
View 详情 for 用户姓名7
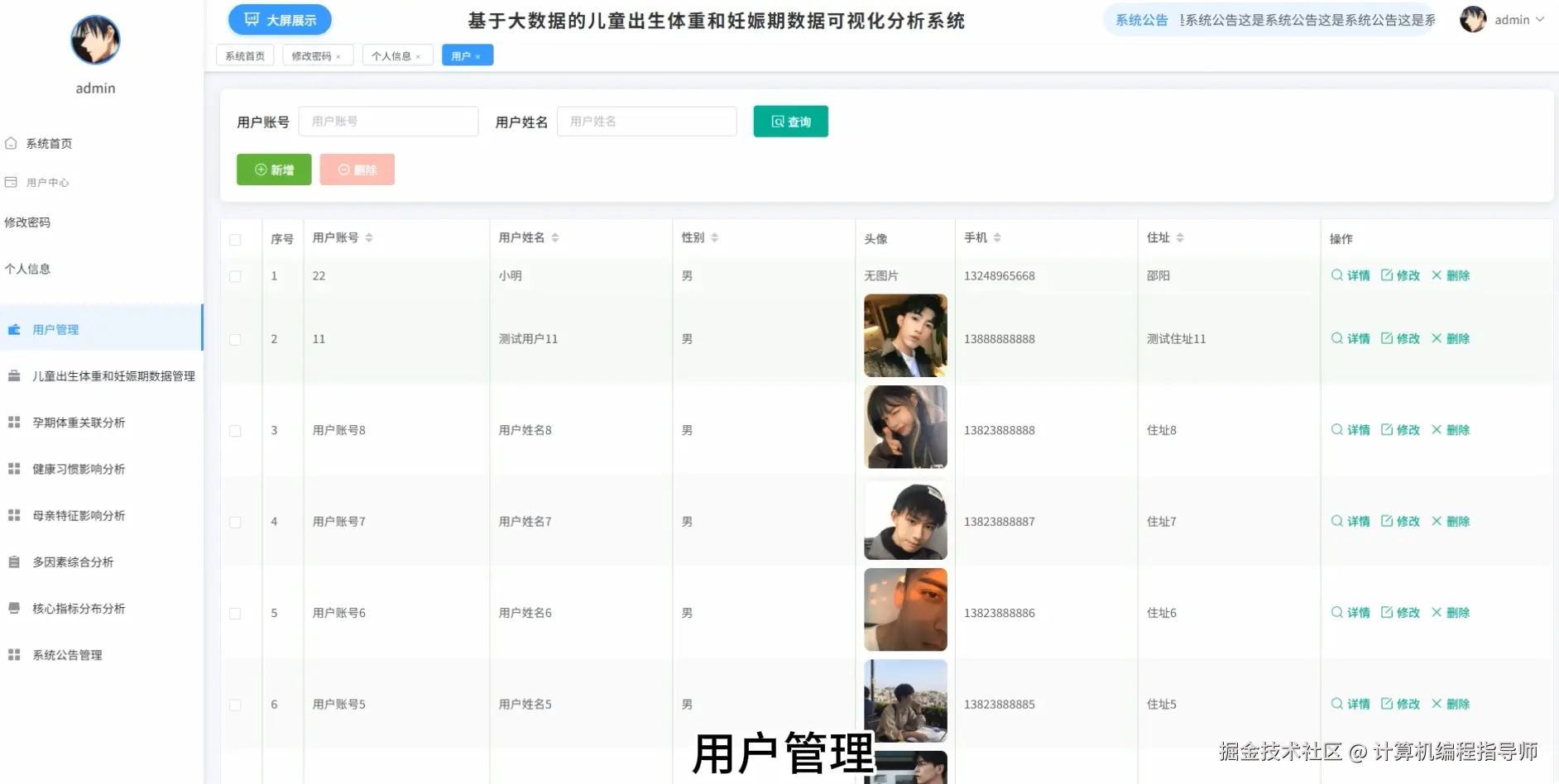point(1350,521)
